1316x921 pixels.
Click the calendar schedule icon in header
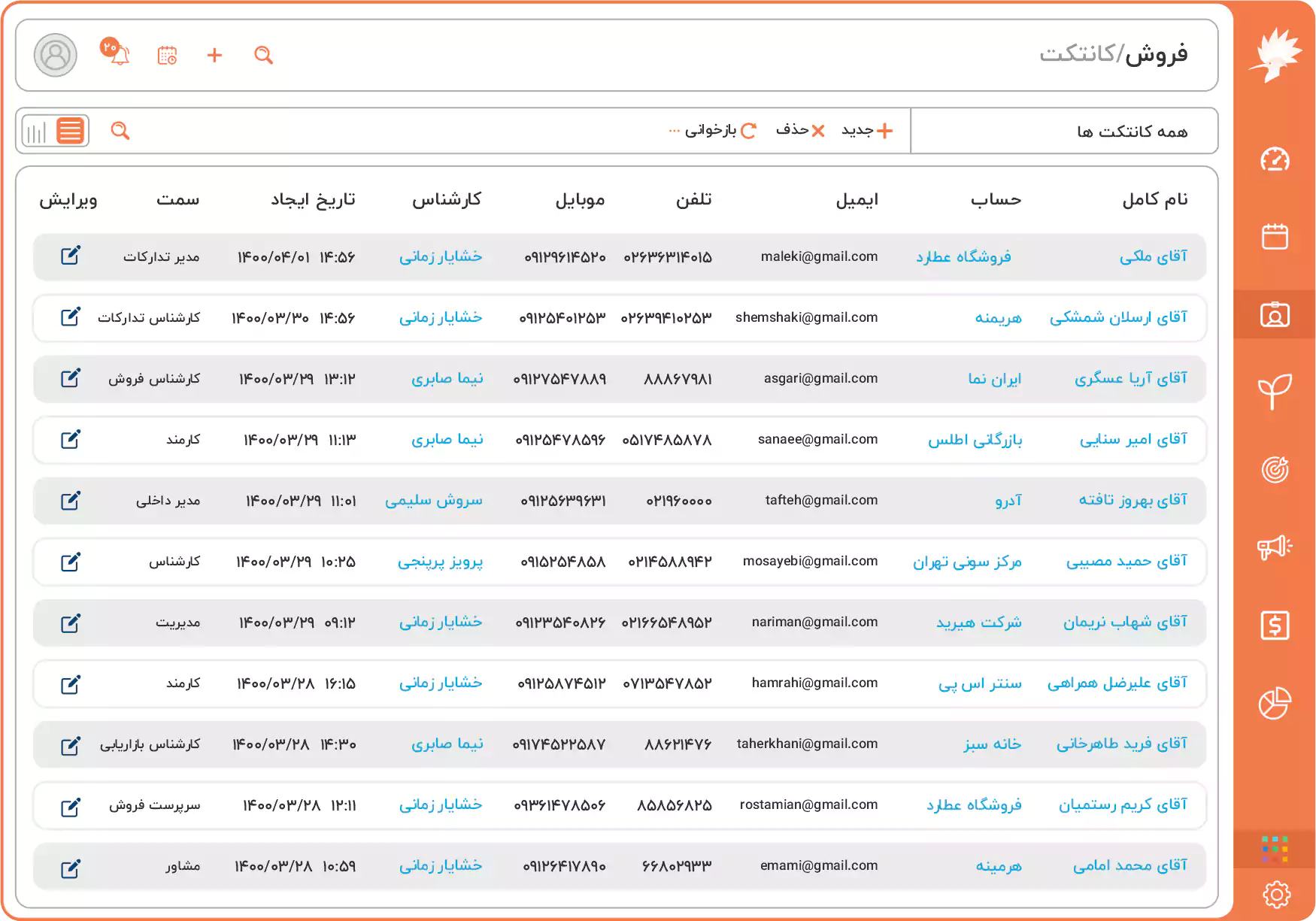pos(167,56)
